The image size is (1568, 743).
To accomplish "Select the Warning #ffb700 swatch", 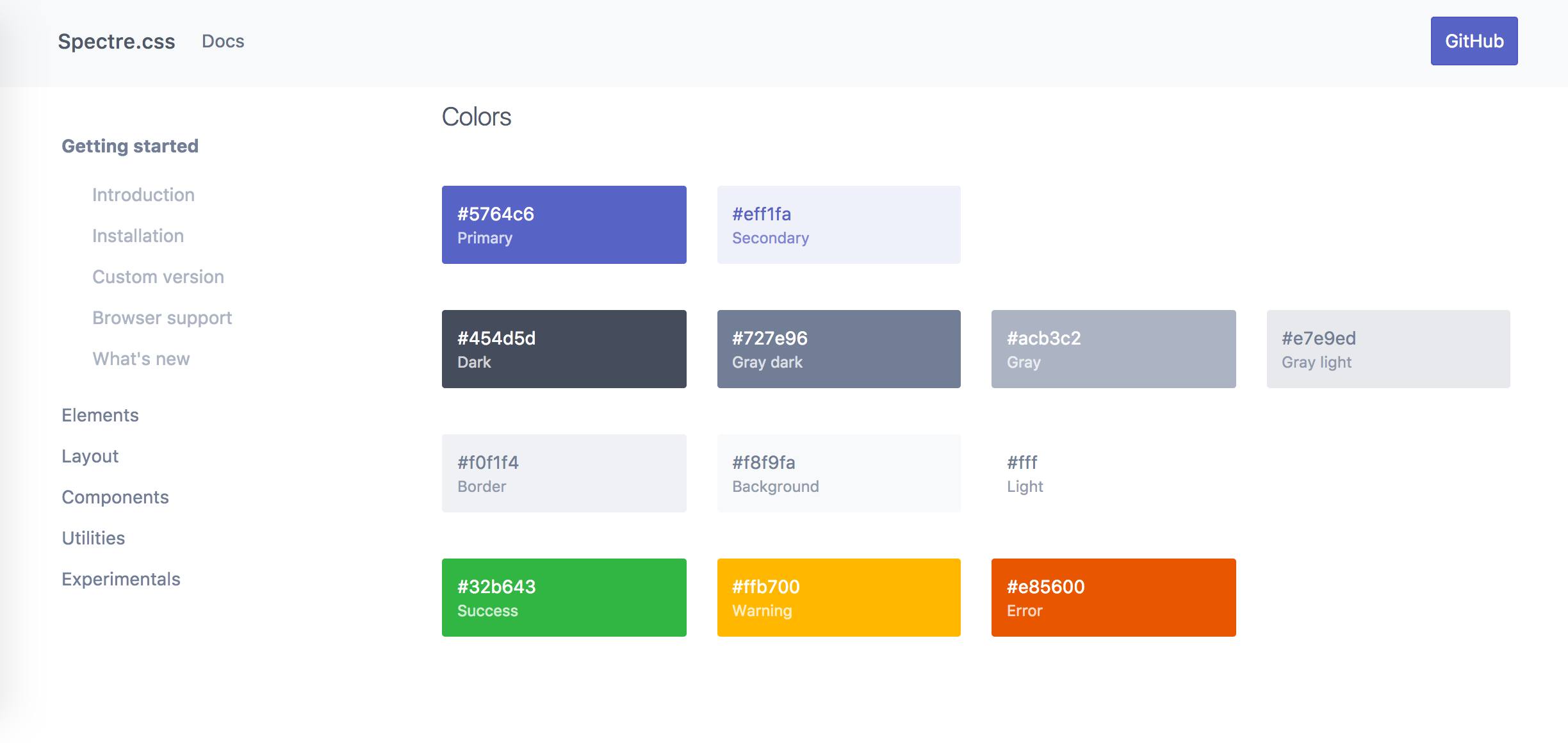I will 838,598.
